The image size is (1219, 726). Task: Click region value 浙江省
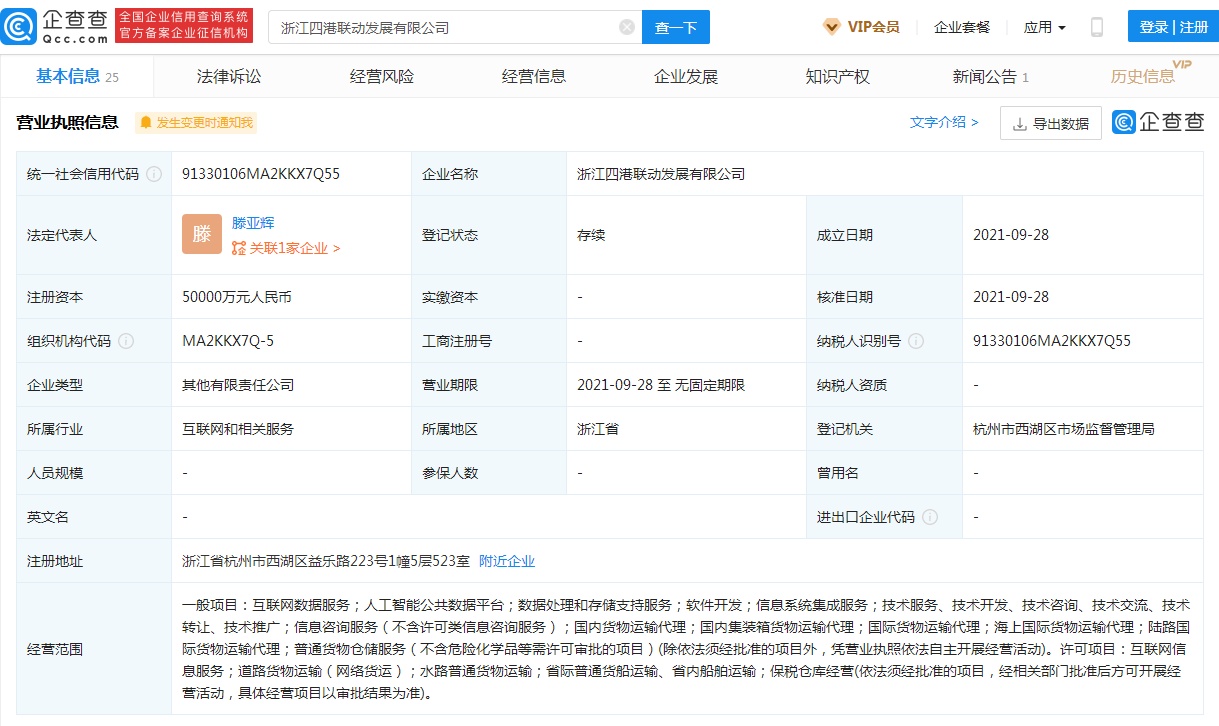pyautogui.click(x=598, y=429)
